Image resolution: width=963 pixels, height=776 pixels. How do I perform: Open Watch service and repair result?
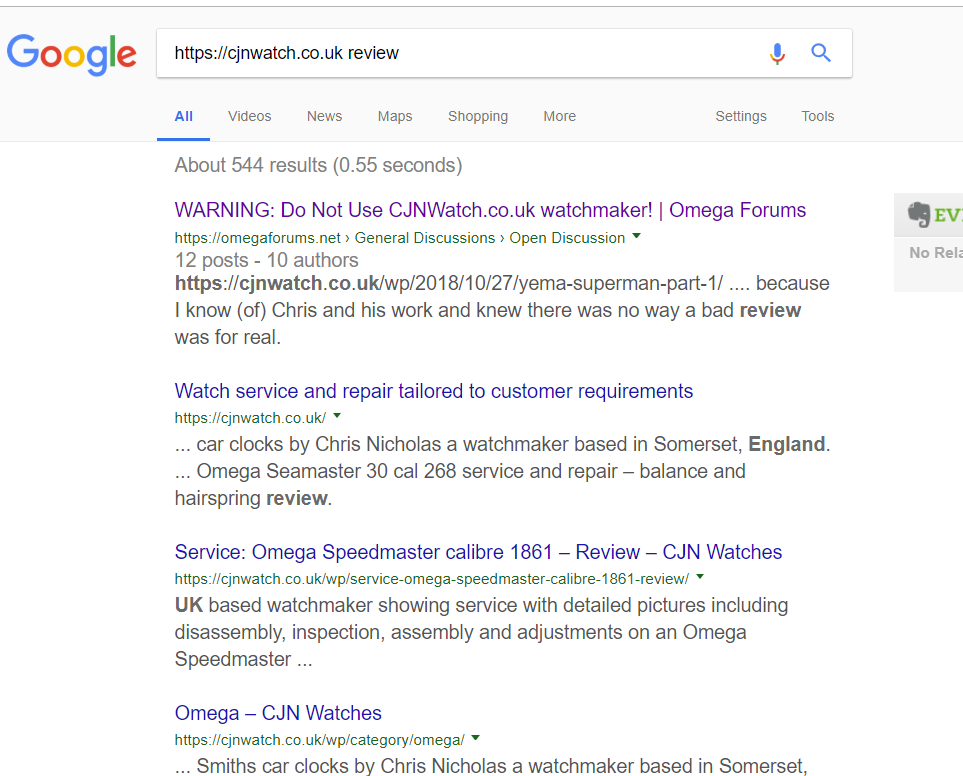tap(434, 391)
